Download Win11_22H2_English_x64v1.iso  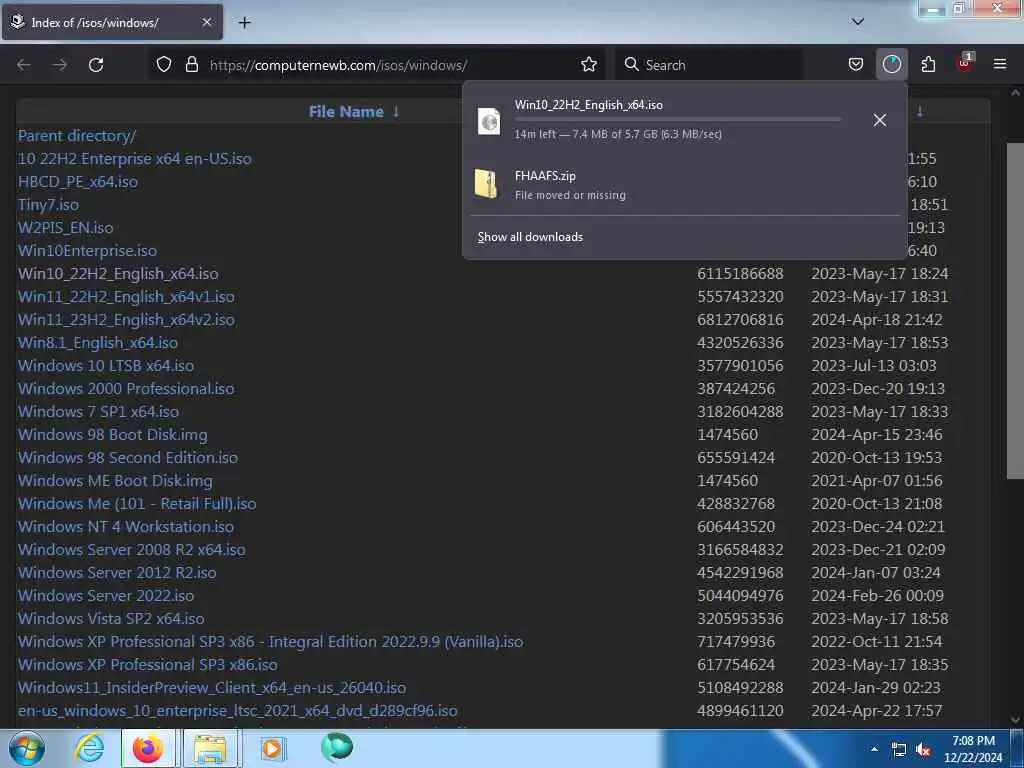(126, 296)
